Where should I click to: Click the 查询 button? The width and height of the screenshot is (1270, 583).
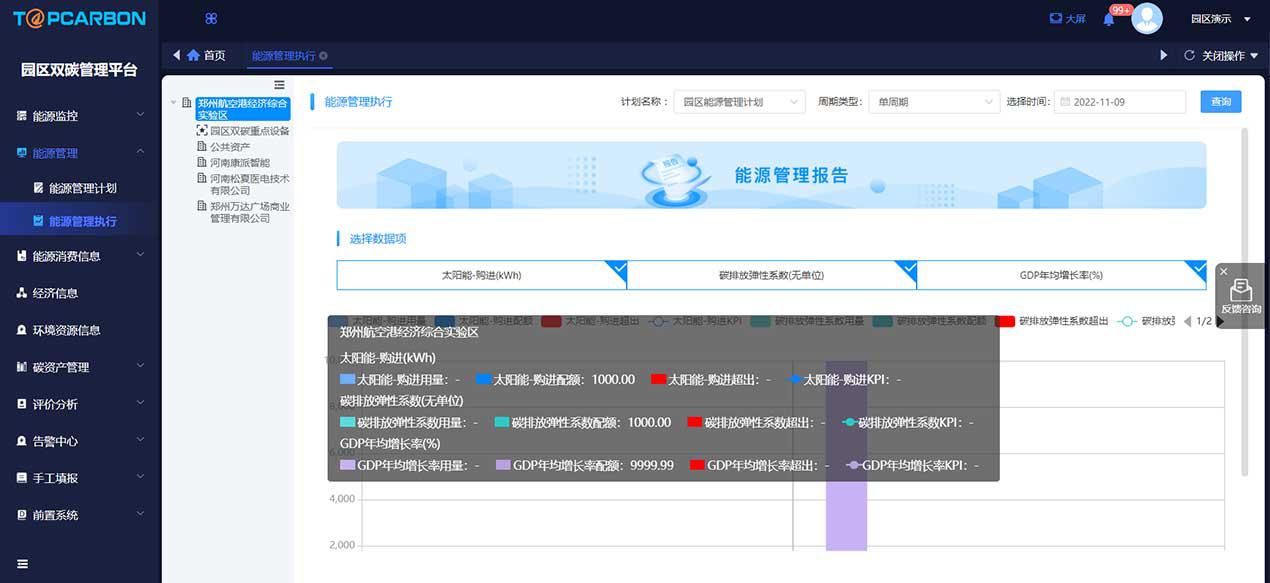(x=1220, y=102)
